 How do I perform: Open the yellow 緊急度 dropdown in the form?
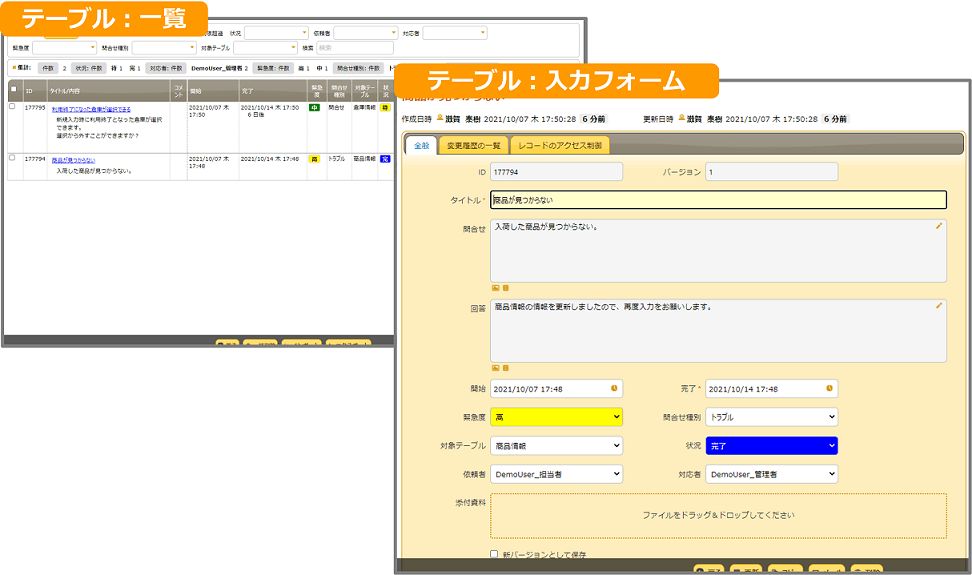[556, 417]
